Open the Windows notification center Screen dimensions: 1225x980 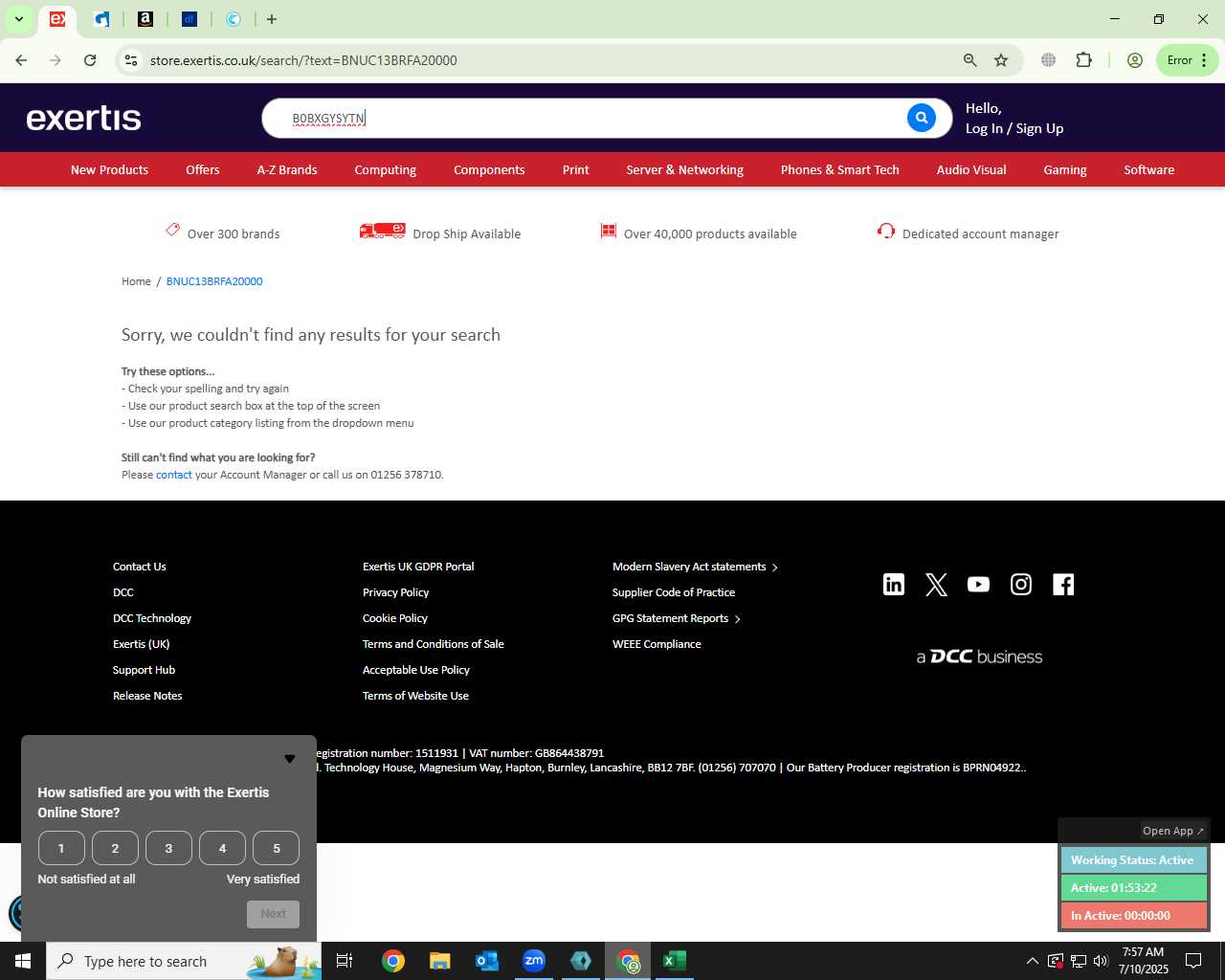1193,961
